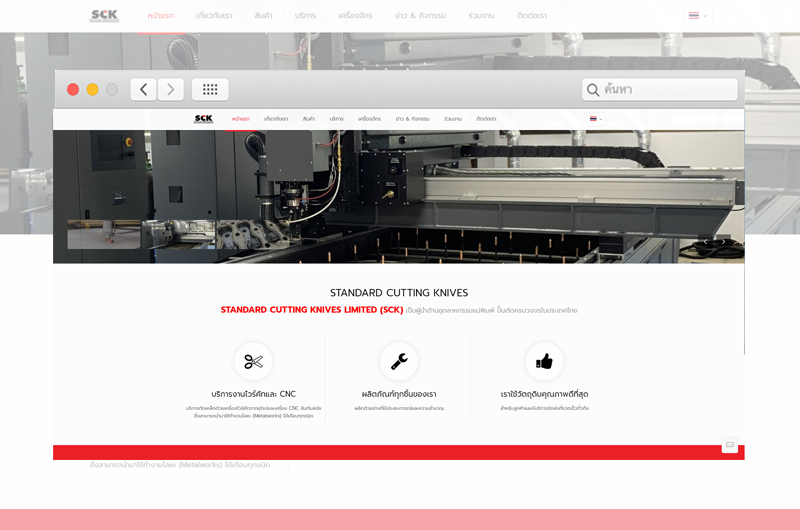This screenshot has width=800, height=530.
Task: Open เครื่องจักร menu inside the browser frame
Action: (369, 119)
